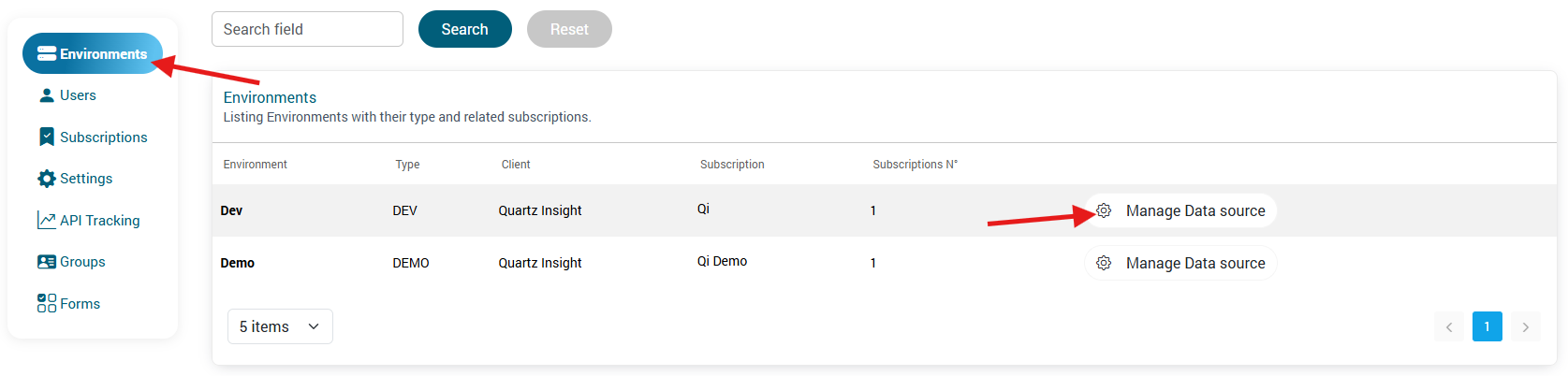Click the API Tracking chart icon

coord(47,221)
